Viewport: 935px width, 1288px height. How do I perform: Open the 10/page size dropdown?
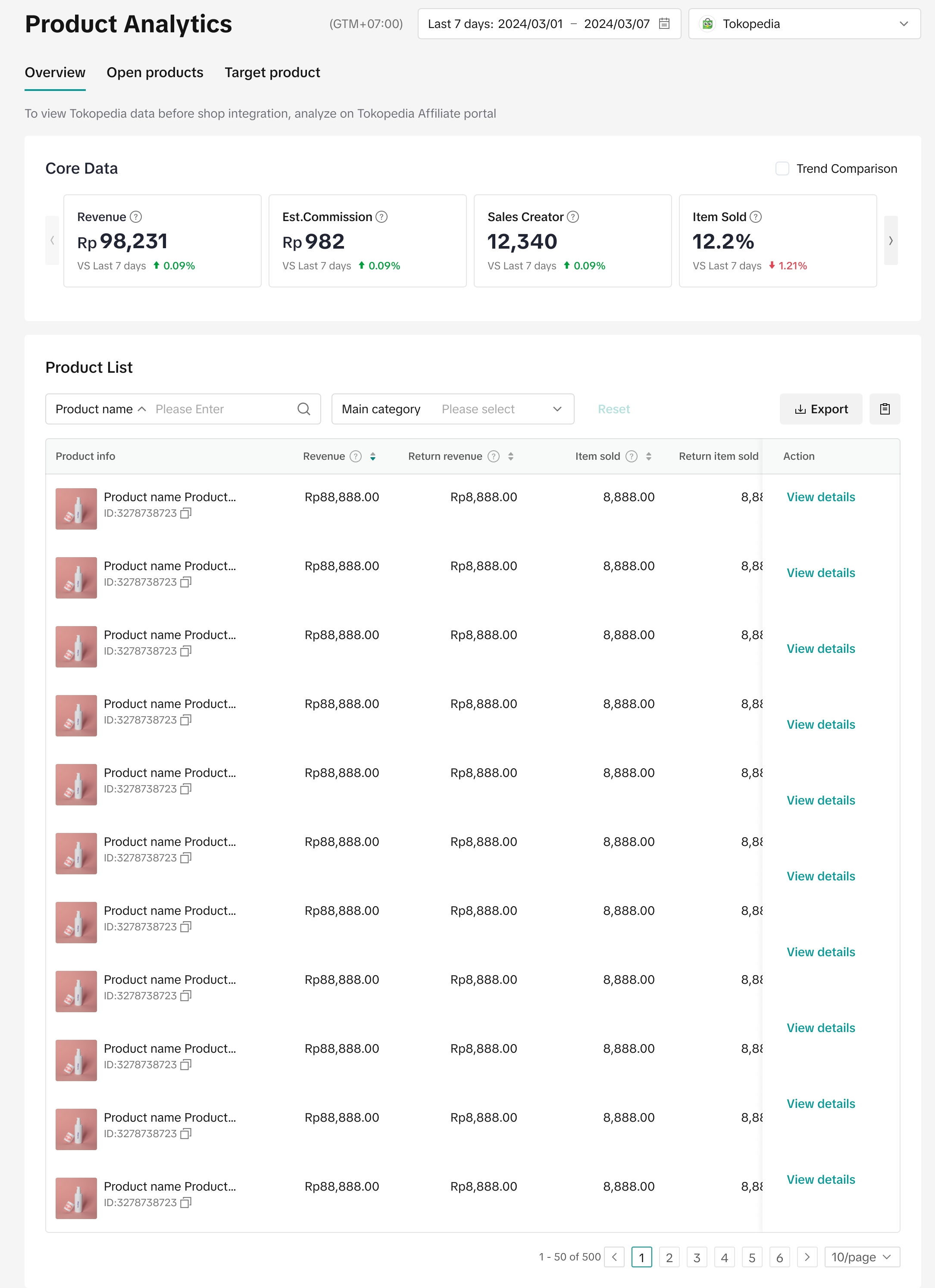coord(861,1257)
